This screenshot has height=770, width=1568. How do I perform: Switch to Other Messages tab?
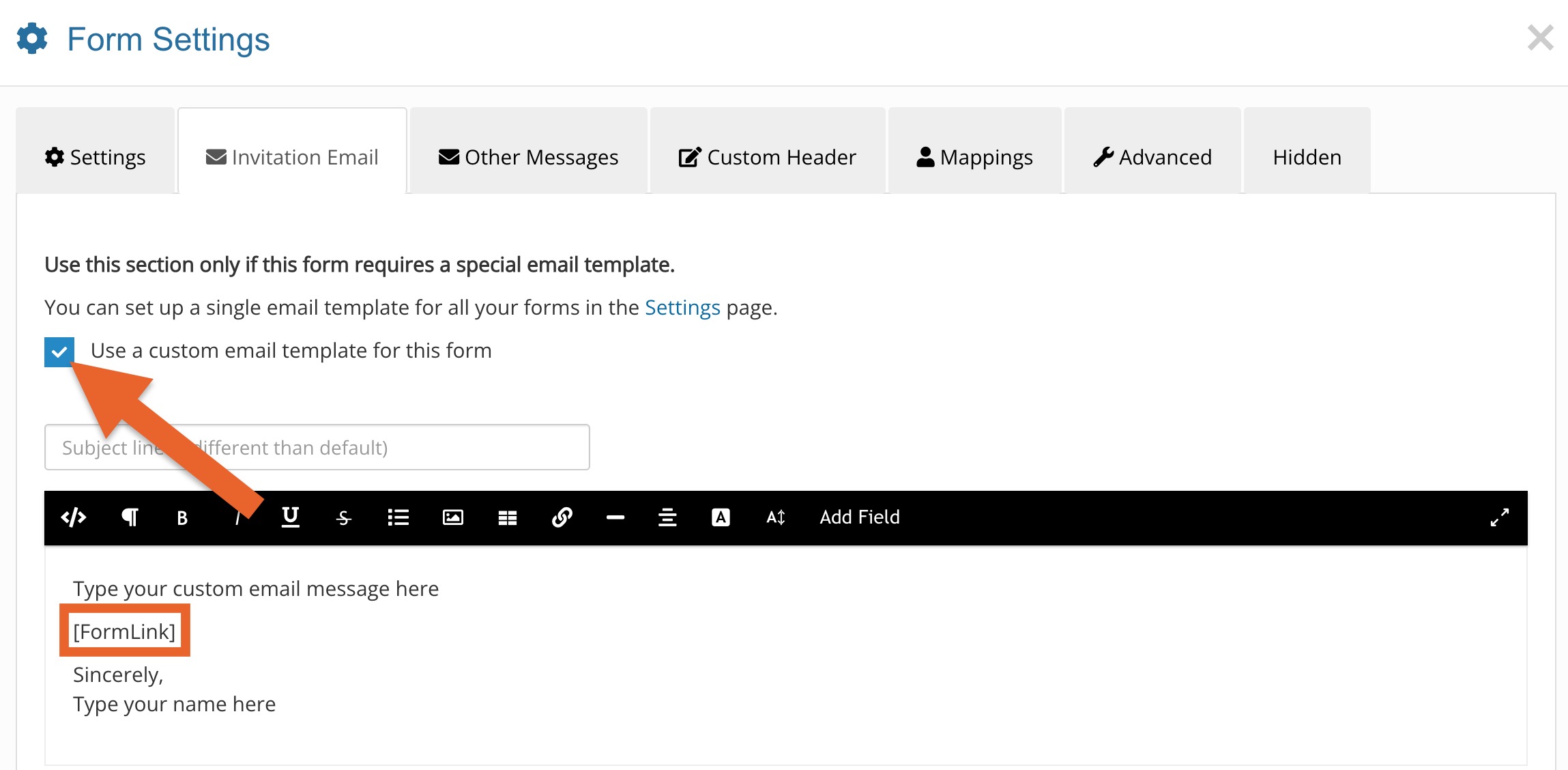point(528,158)
